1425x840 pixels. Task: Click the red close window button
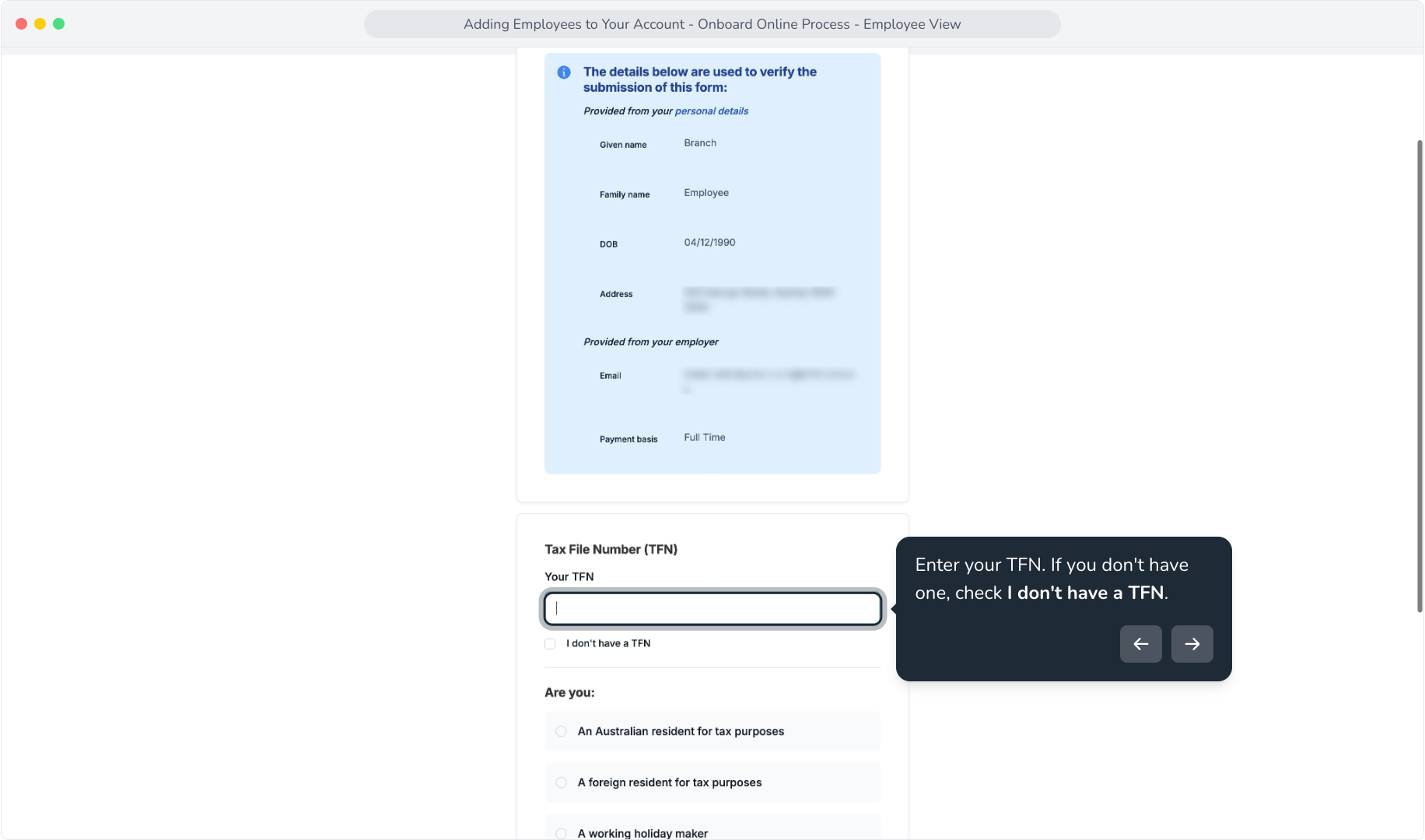tap(21, 24)
